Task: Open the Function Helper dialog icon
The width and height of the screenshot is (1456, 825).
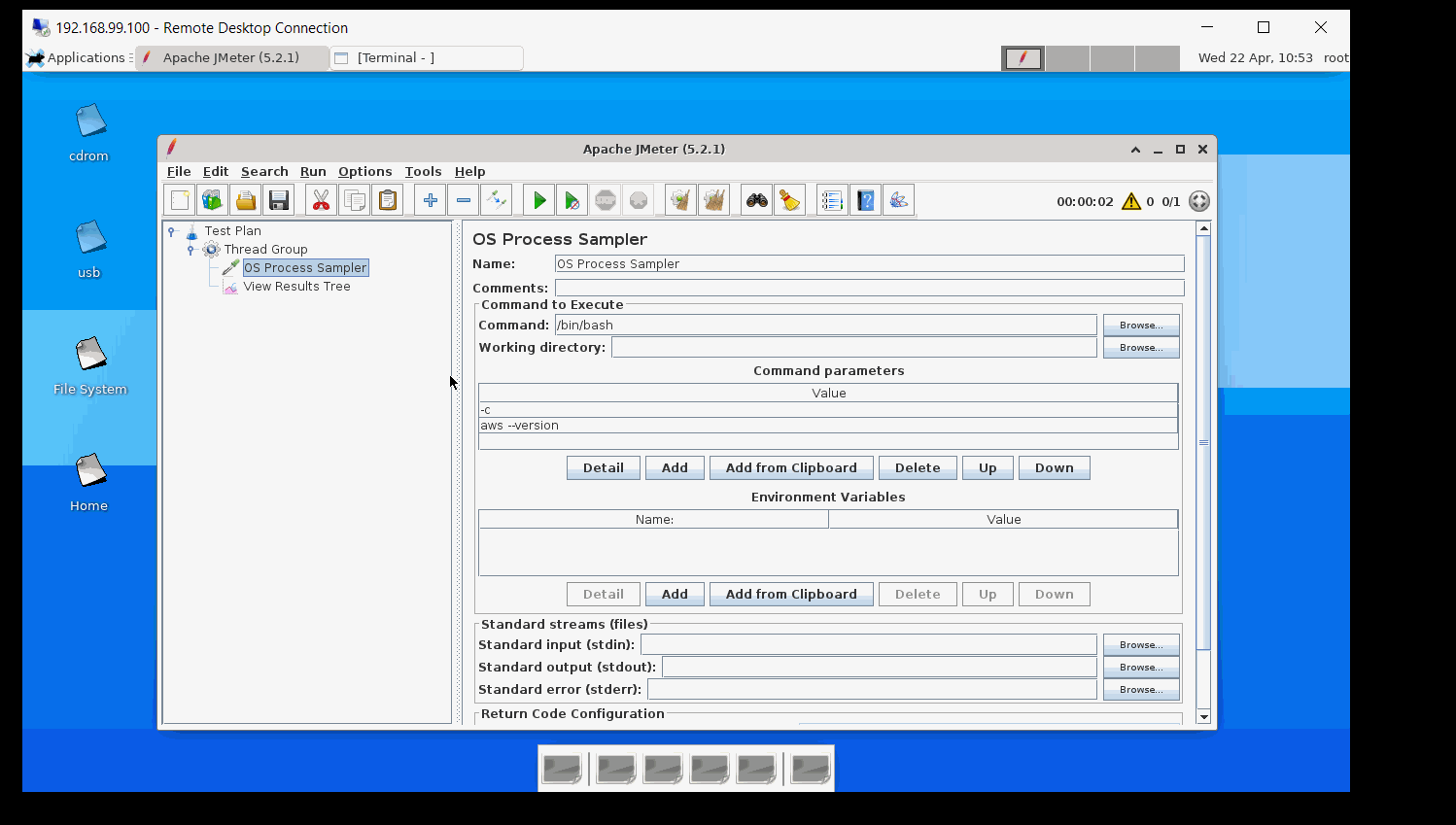Action: pos(832,200)
